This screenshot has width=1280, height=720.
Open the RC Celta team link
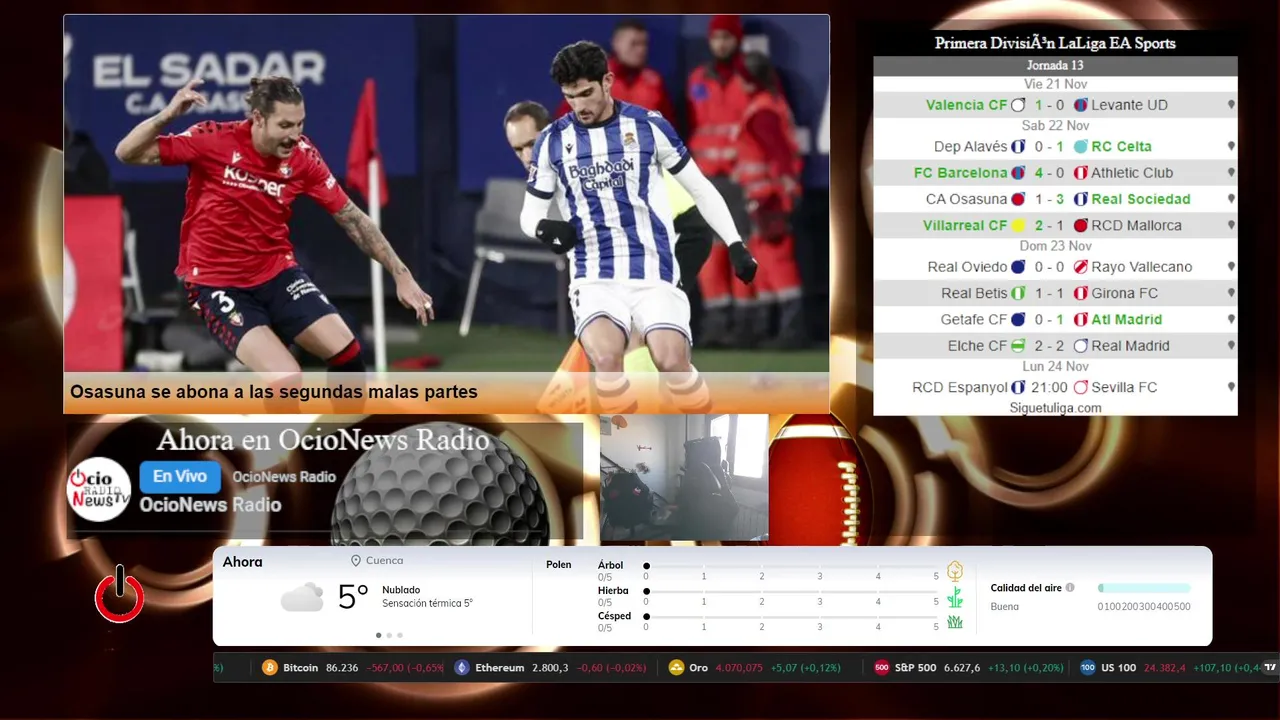tap(1121, 146)
